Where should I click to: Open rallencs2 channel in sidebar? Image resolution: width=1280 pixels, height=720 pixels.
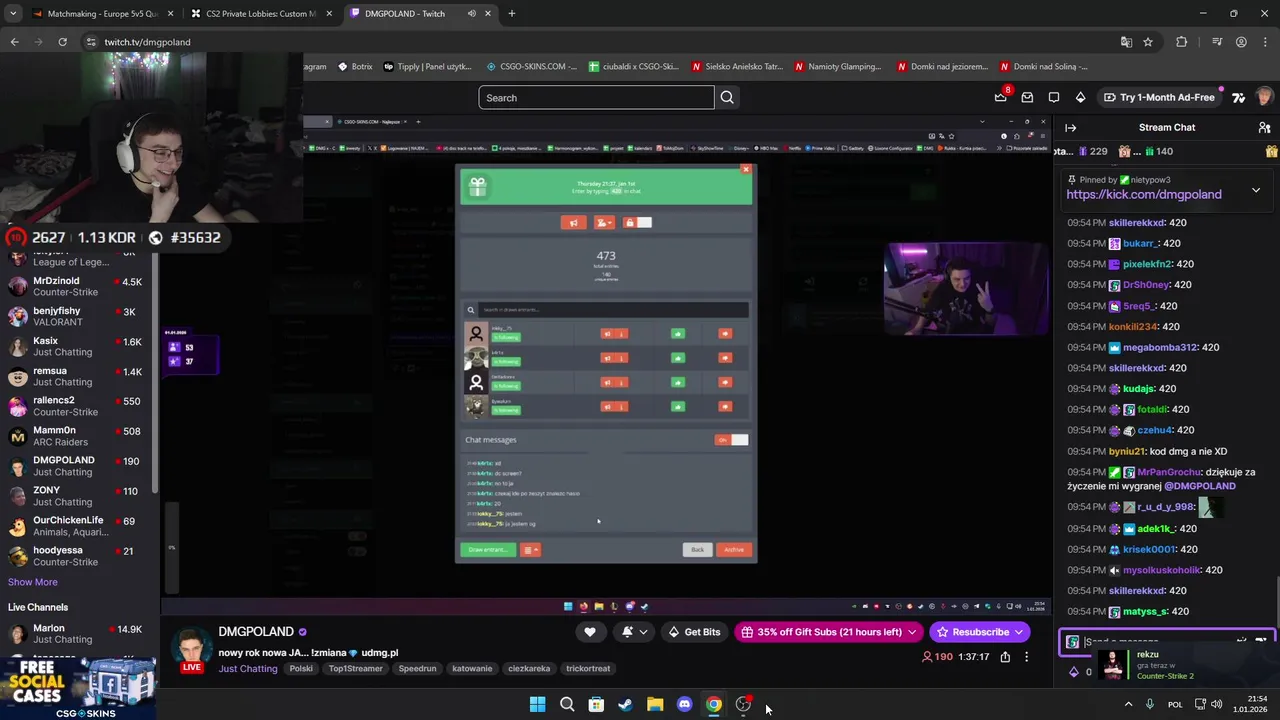click(79, 406)
